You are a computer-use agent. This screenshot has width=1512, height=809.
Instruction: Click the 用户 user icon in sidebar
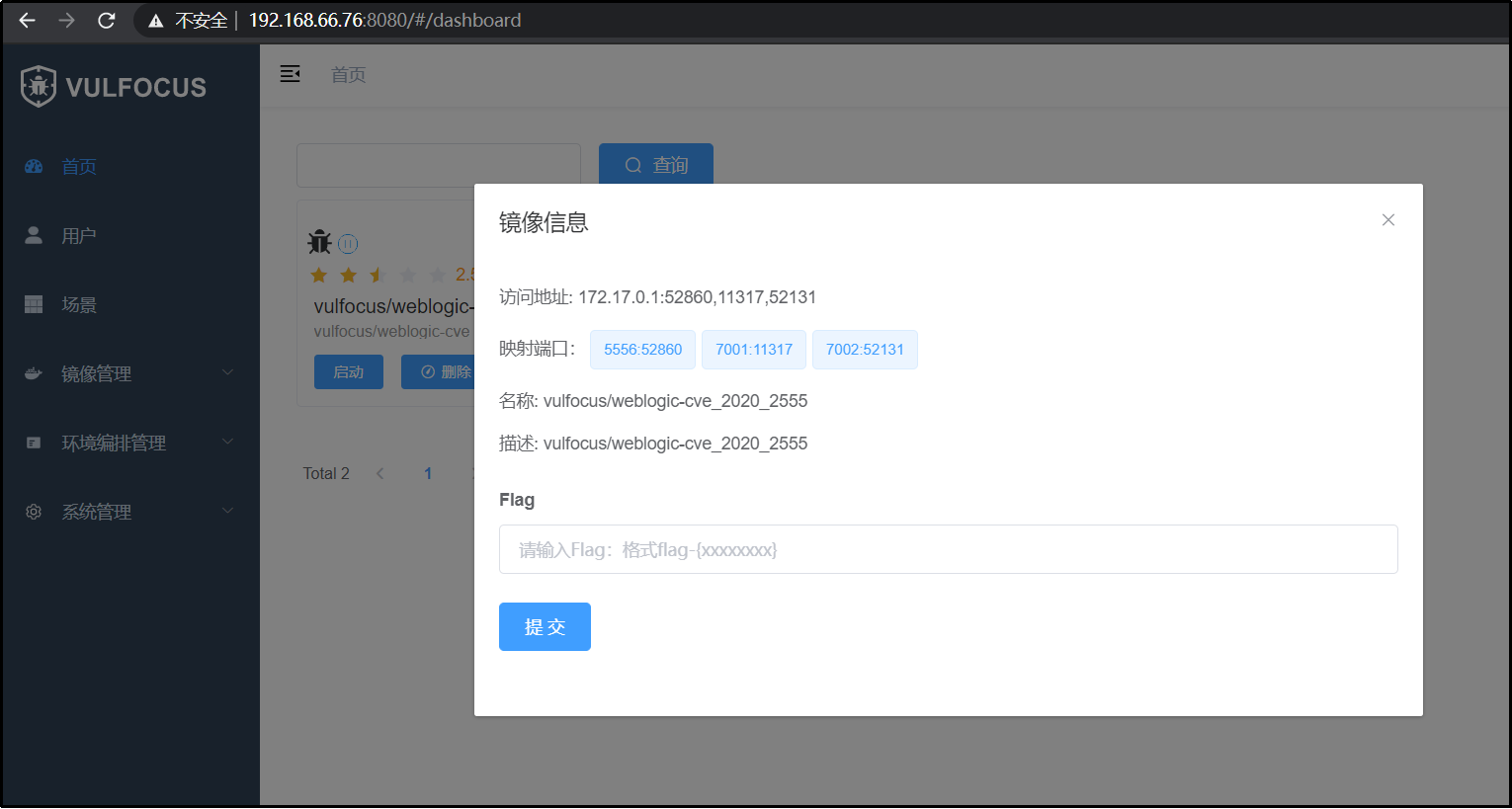(33, 235)
